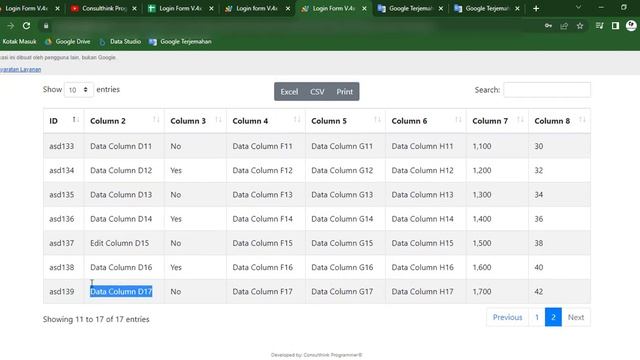This screenshot has width=640, height=360.
Task: Sort by Column 3 arrows
Action: coord(218,120)
